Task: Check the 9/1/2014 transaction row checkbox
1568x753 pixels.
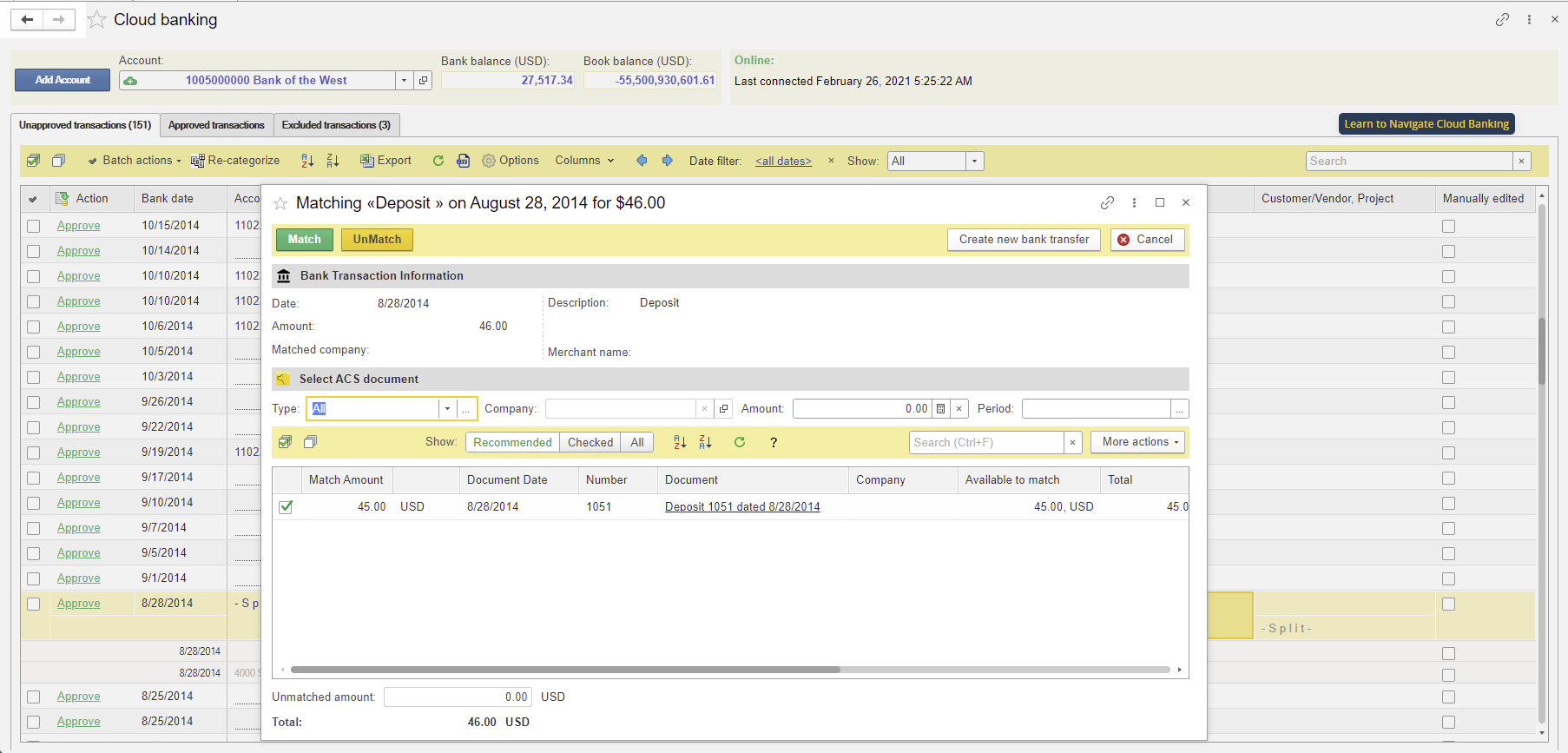Action: pyautogui.click(x=34, y=578)
